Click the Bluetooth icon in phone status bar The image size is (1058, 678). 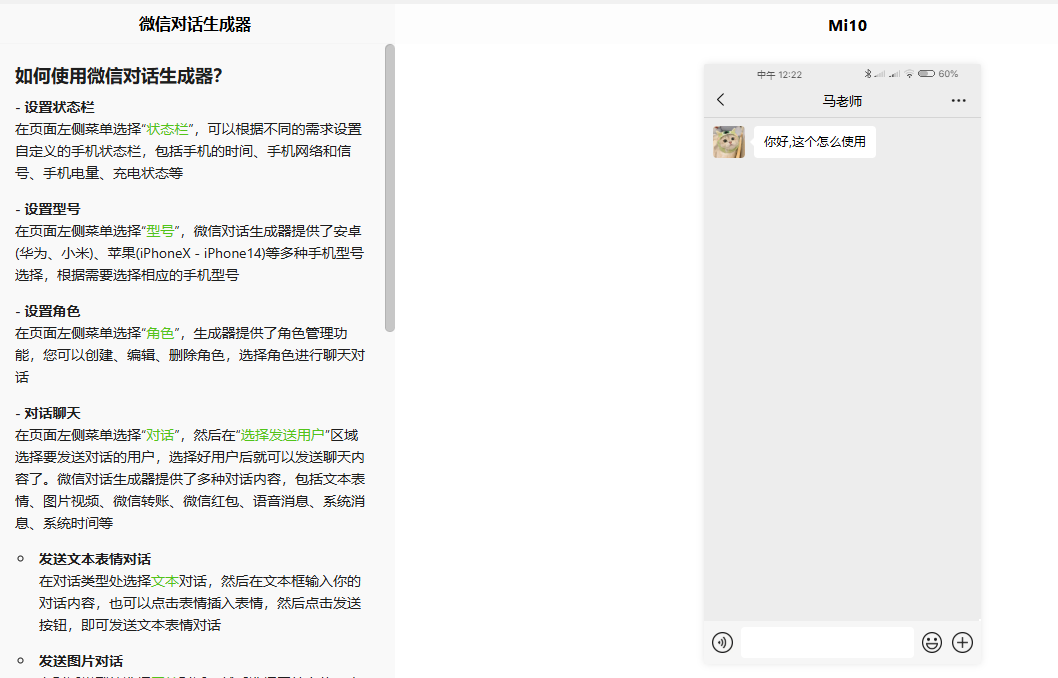868,74
